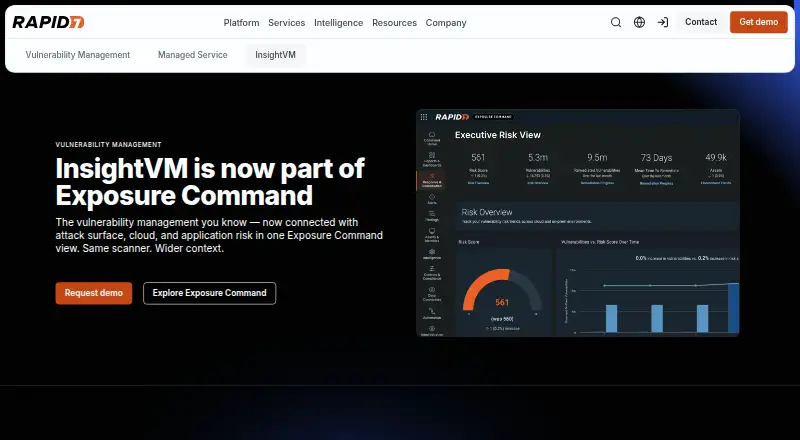
Task: Click the sign-in arrow icon
Action: point(663,22)
